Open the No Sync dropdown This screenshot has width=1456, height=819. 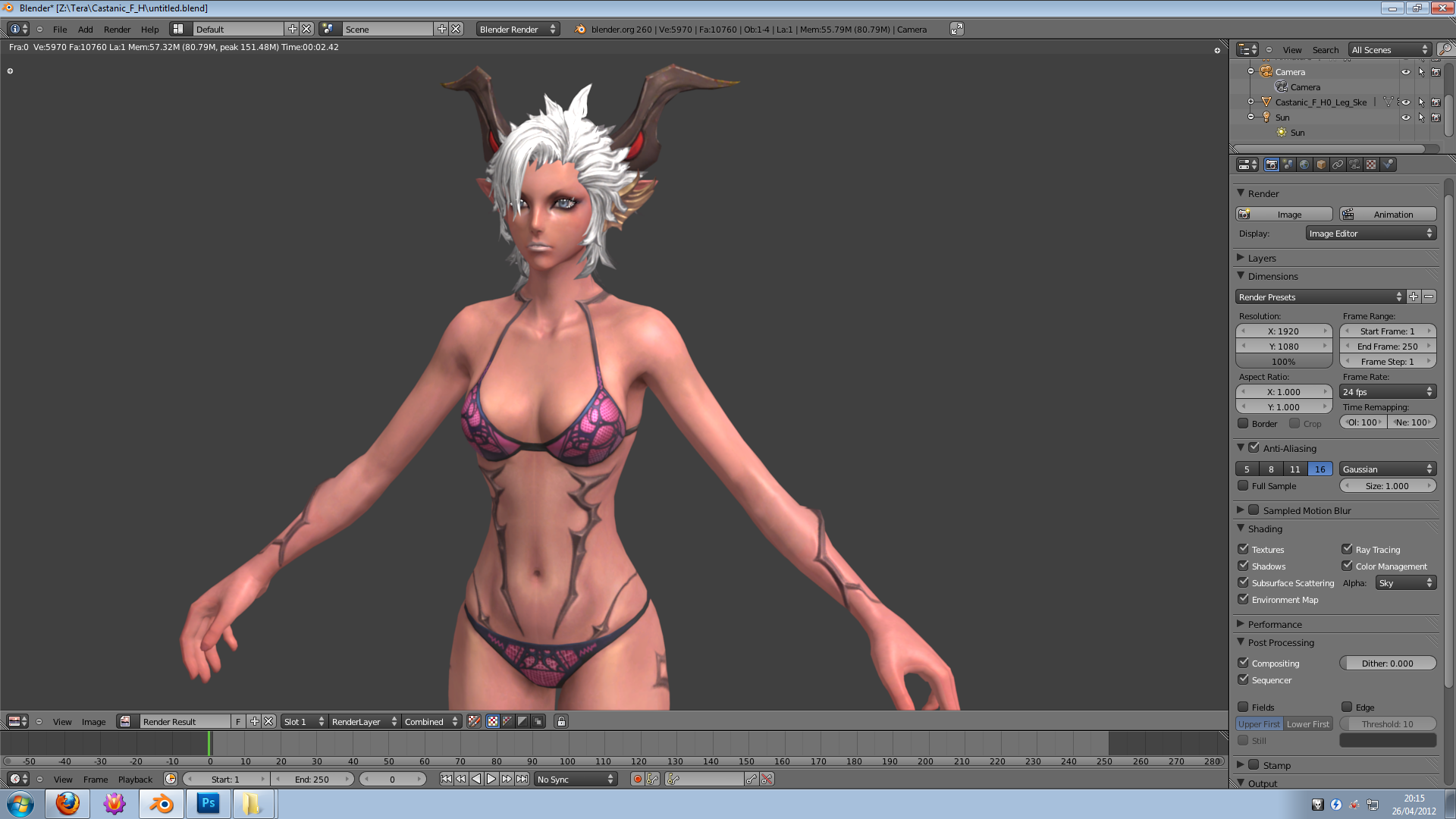[575, 779]
